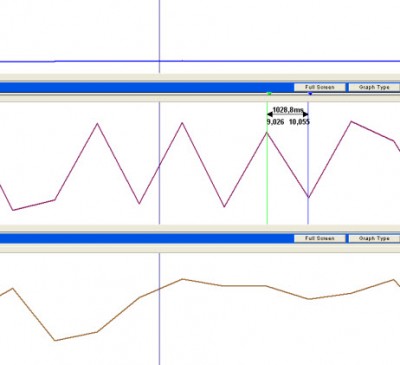Click the right measurement arrowhead
400x365 pixels.
pos(305,115)
